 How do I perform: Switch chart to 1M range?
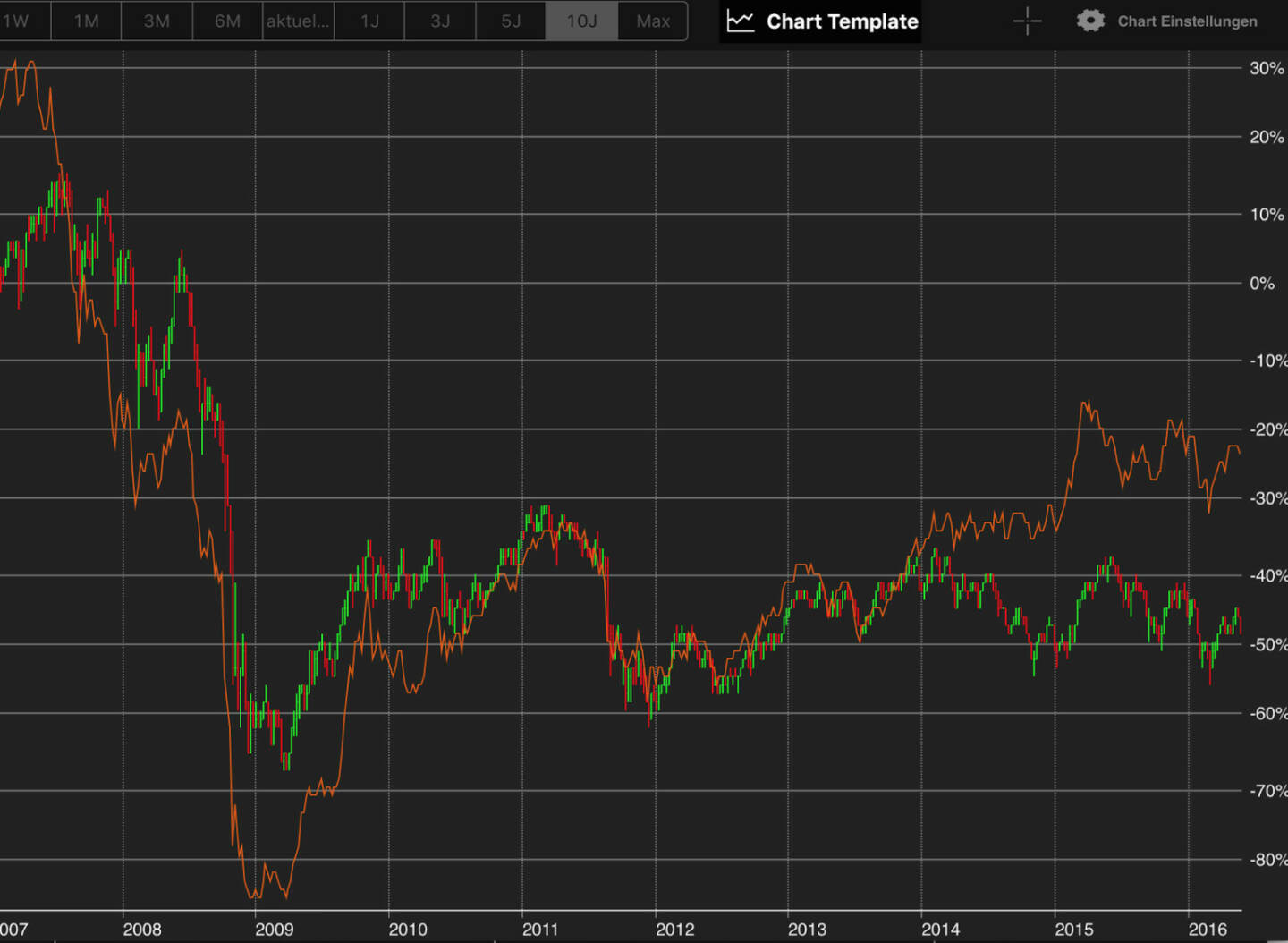[86, 21]
